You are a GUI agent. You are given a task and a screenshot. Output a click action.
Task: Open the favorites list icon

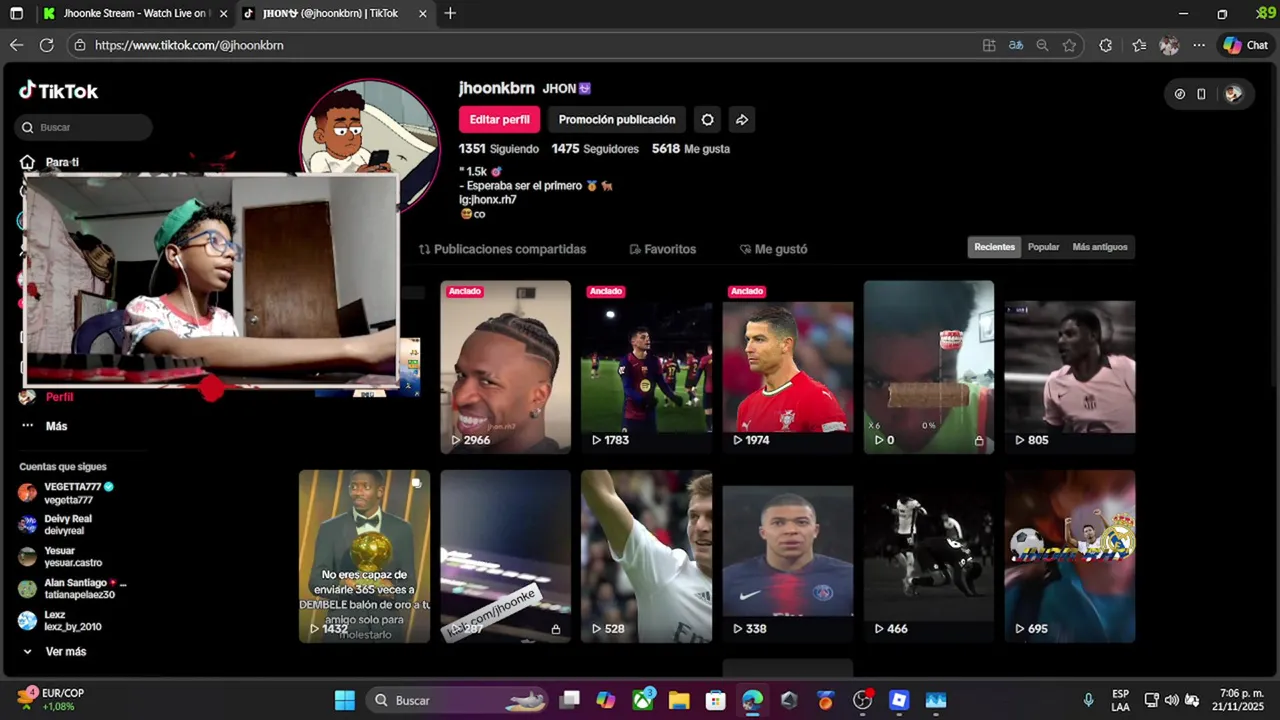(1139, 45)
